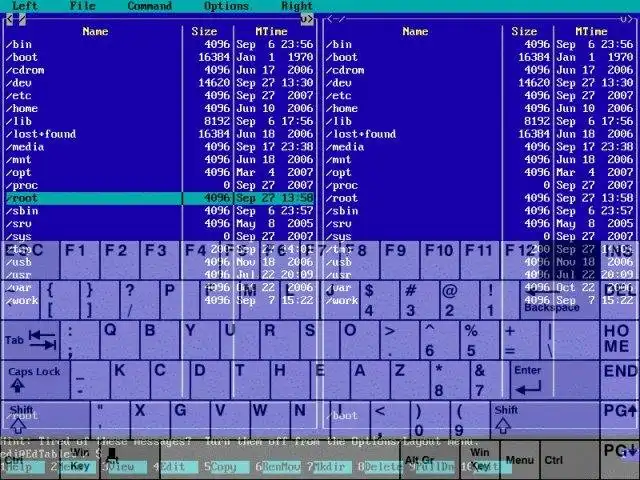Open left panel history dropdown arrow
The height and width of the screenshot is (480, 640).
click(x=307, y=19)
